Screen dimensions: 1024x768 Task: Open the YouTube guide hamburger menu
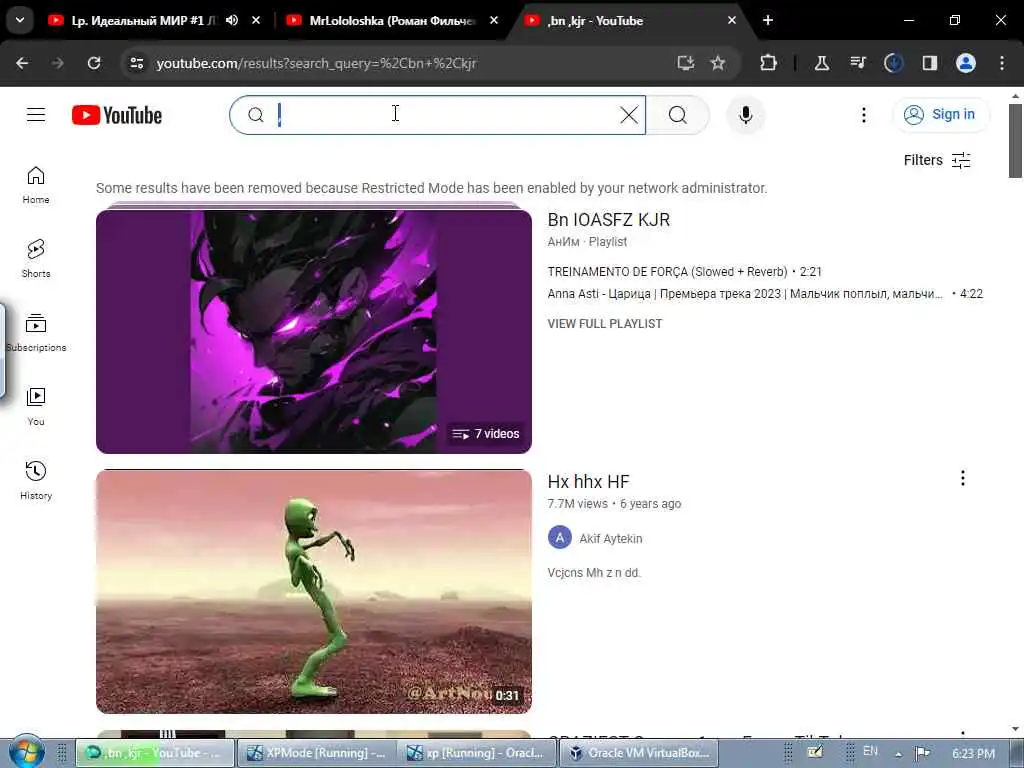click(x=36, y=115)
